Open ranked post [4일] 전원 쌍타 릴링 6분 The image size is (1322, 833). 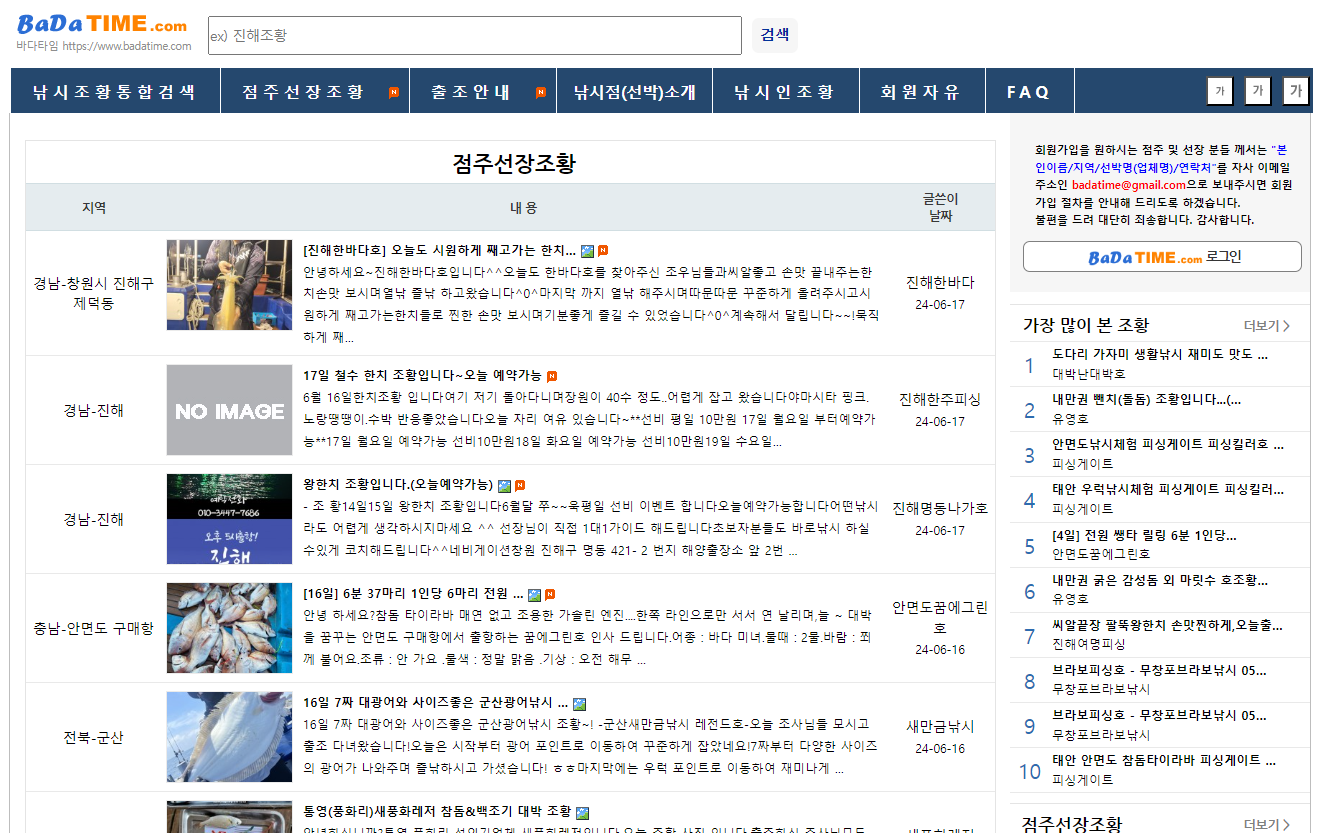point(1145,534)
